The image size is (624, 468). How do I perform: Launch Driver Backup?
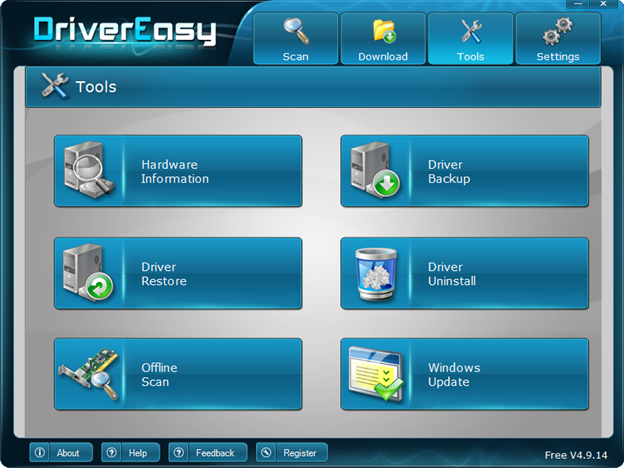464,171
